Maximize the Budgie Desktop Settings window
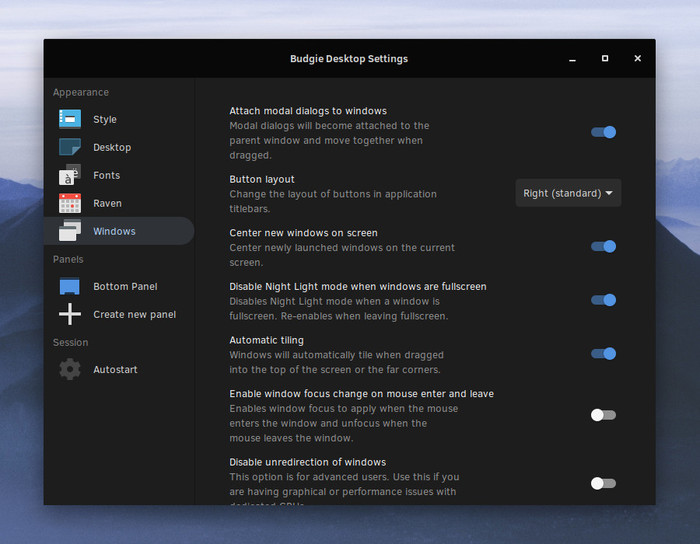This screenshot has height=544, width=700. 604,58
